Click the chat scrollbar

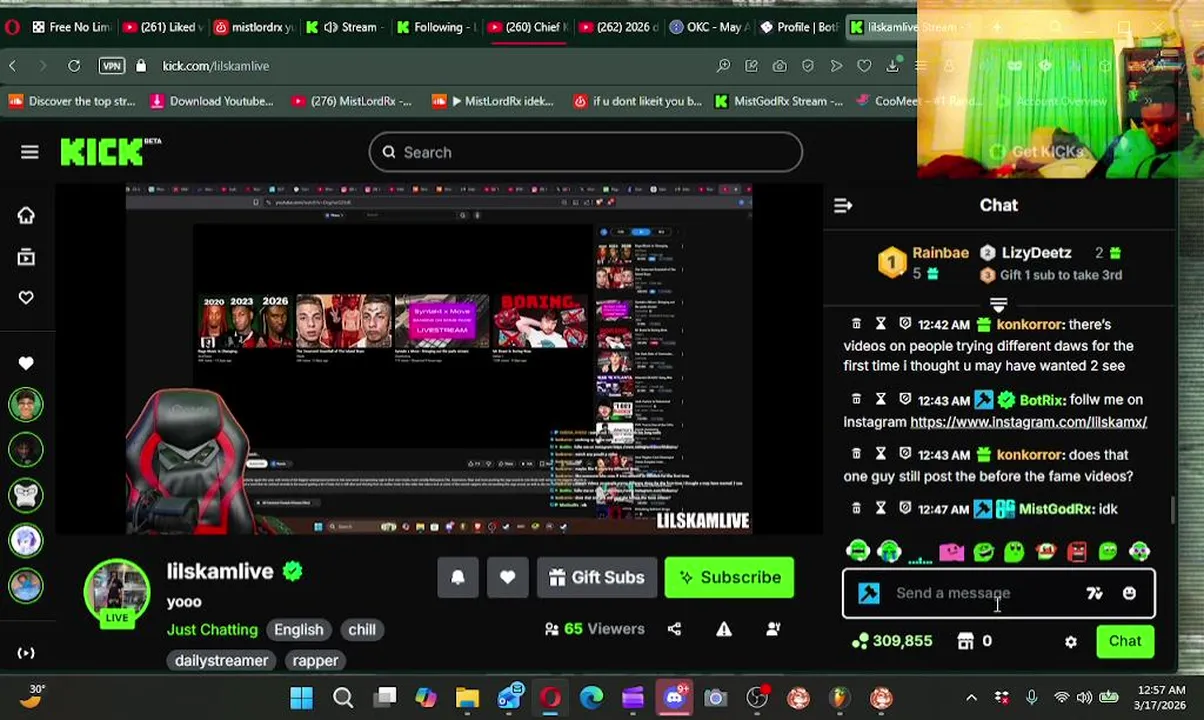pos(1173,510)
